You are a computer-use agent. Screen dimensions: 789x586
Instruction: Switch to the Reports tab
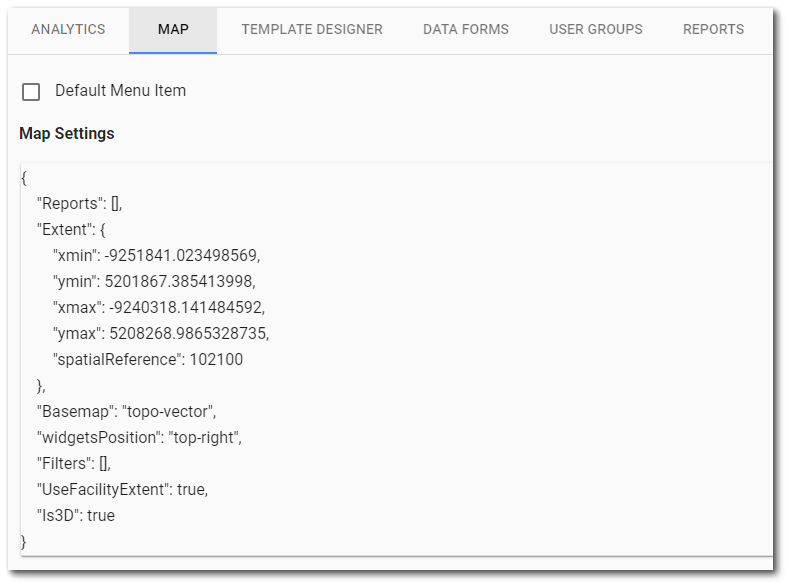(x=714, y=29)
